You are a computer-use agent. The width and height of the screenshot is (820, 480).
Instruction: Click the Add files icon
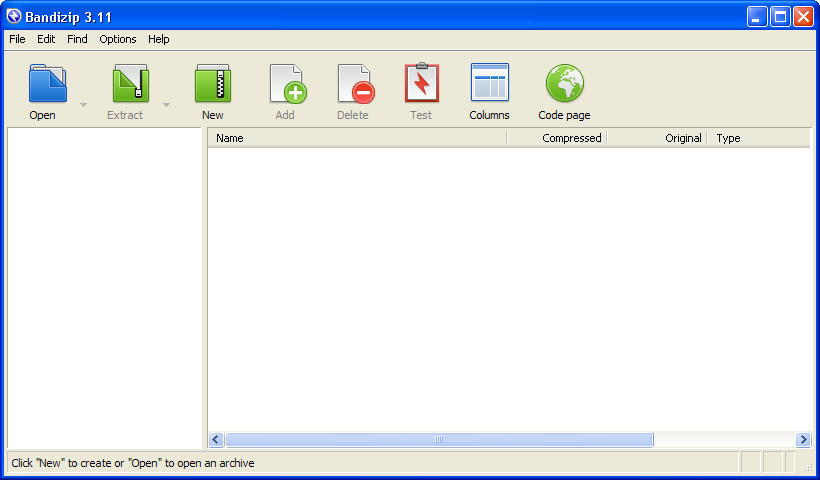(288, 83)
